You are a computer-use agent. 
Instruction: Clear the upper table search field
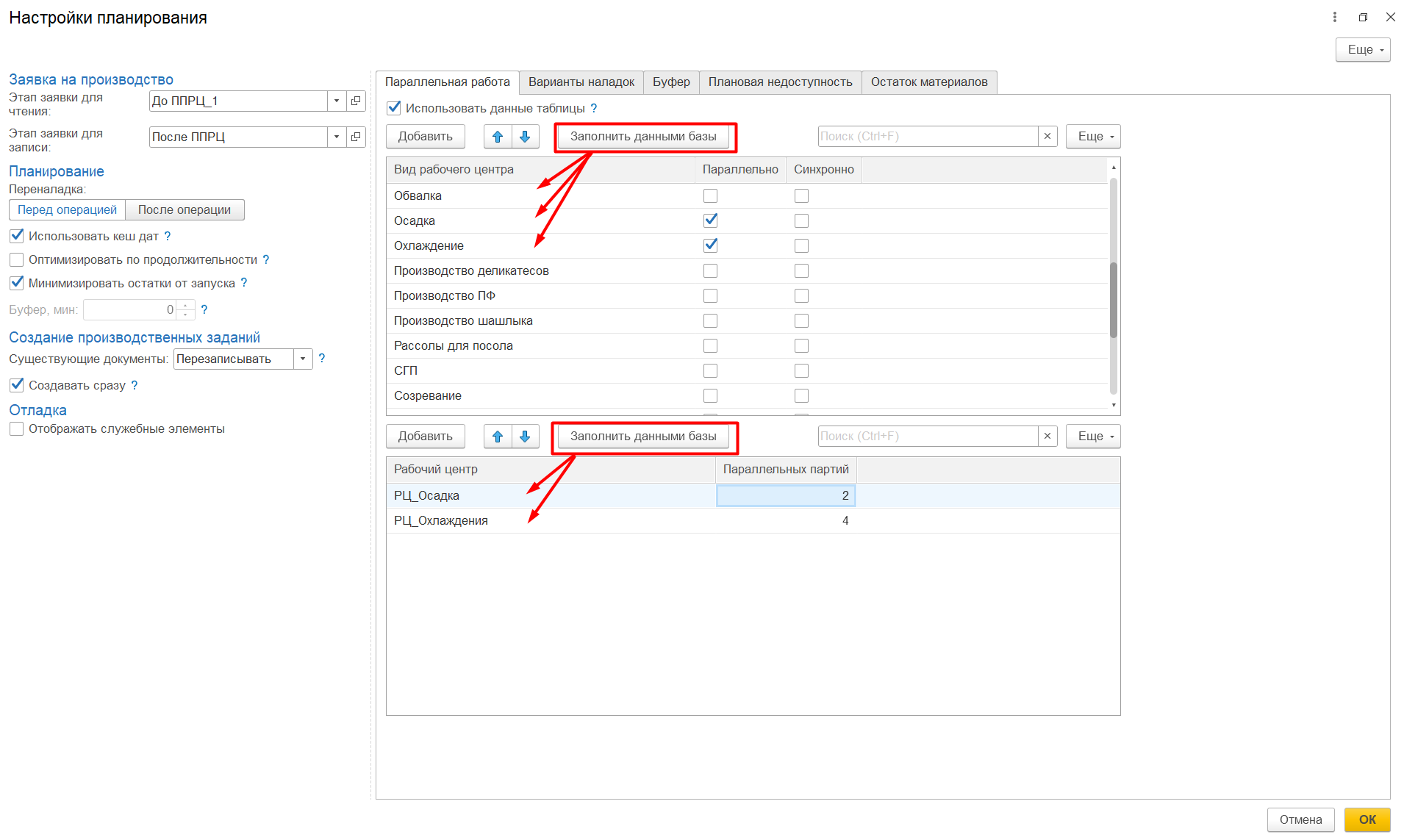coord(1047,137)
